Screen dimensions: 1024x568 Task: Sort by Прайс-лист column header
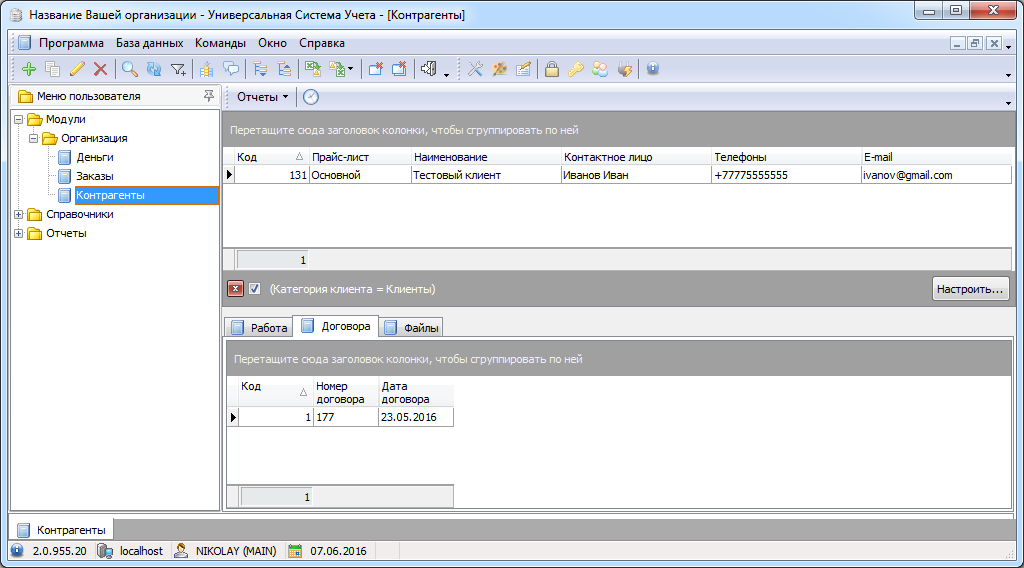360,157
